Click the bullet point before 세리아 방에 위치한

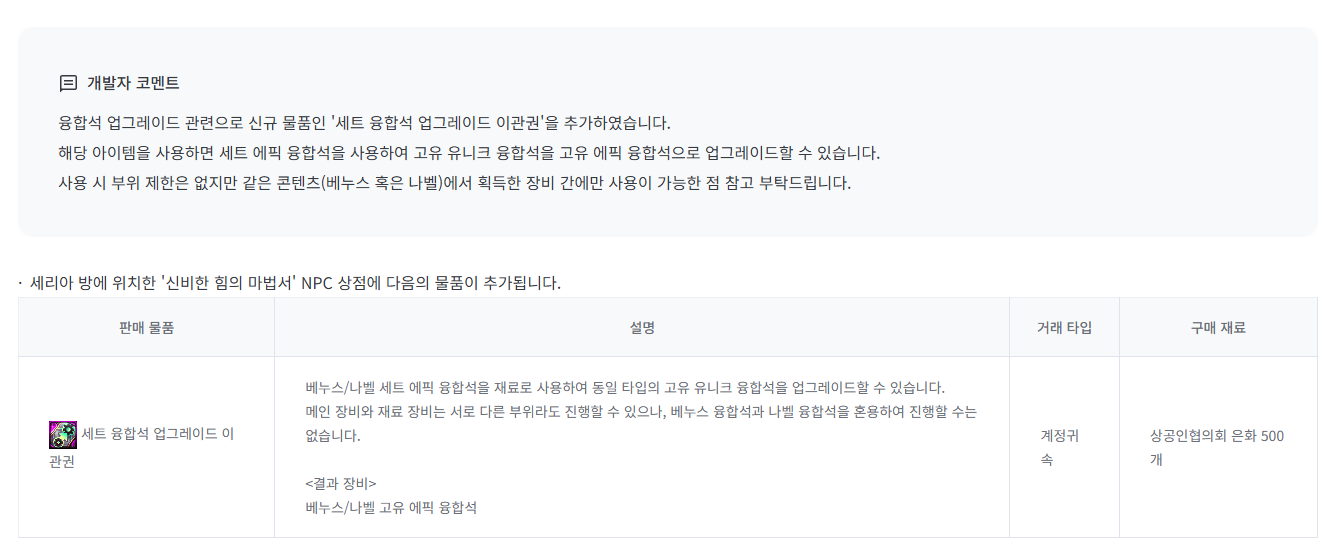click(20, 283)
